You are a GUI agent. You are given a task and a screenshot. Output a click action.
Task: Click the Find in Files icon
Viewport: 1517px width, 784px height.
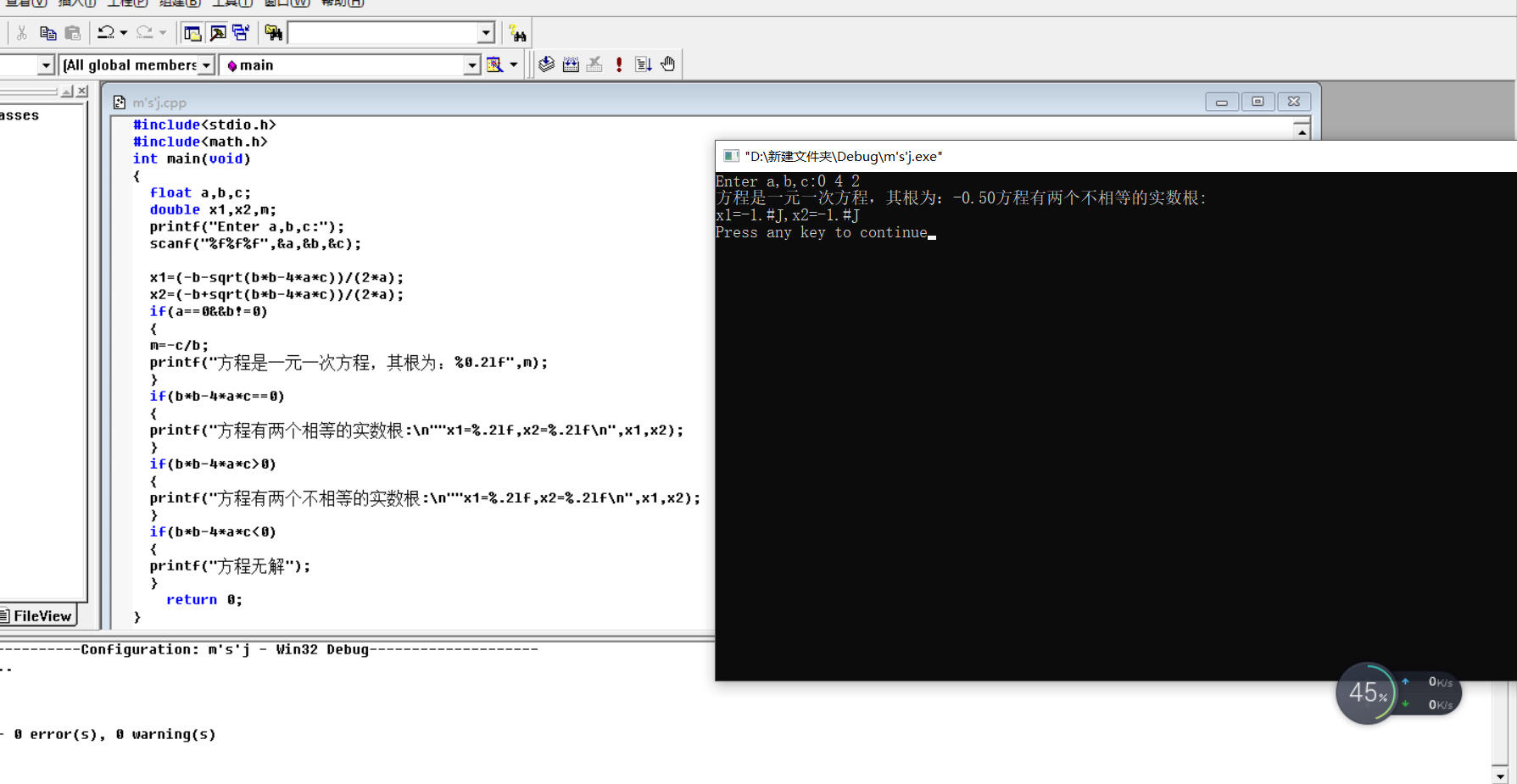coord(273,33)
